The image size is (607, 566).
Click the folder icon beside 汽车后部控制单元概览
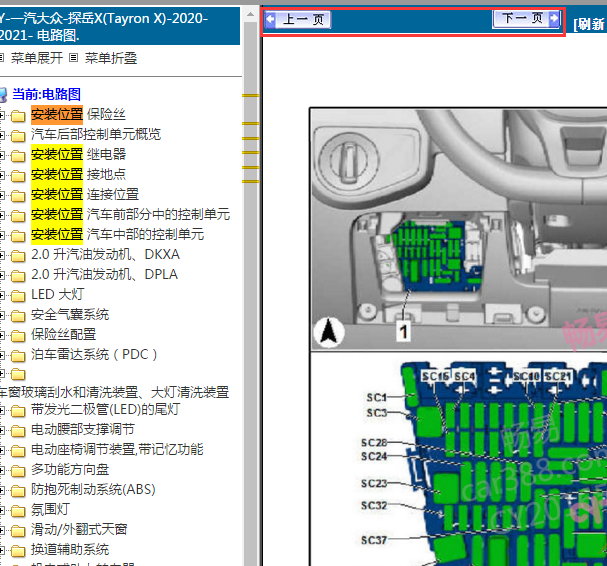(x=18, y=135)
